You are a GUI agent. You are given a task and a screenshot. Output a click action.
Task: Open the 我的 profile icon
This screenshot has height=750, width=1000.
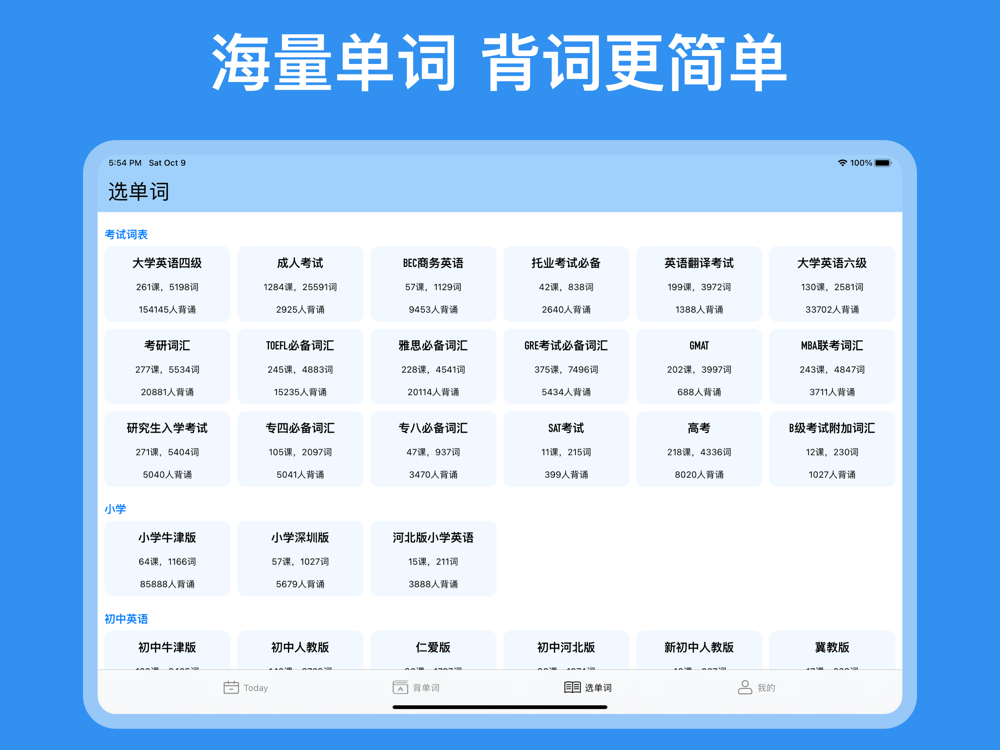coord(744,687)
